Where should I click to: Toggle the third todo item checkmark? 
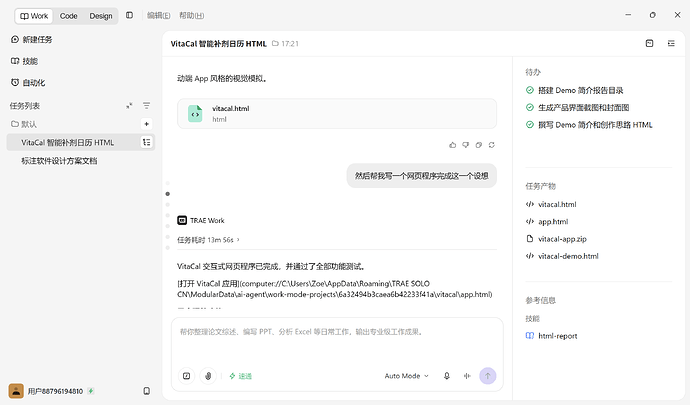pyautogui.click(x=530, y=125)
